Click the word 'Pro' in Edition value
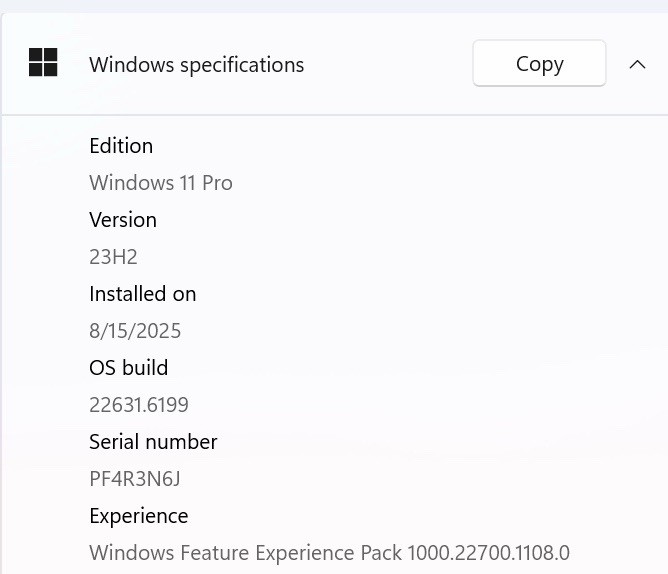The image size is (668, 574). click(x=217, y=183)
